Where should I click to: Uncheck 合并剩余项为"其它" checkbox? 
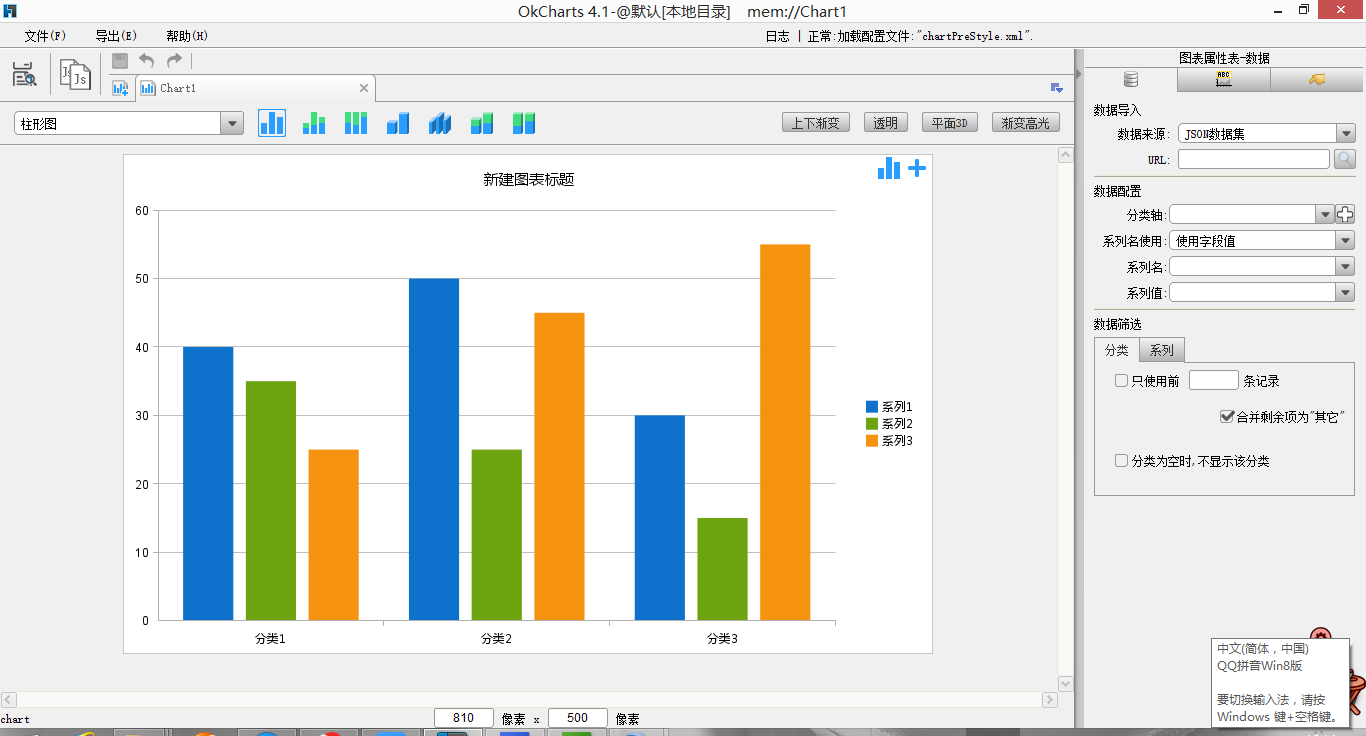point(1227,416)
